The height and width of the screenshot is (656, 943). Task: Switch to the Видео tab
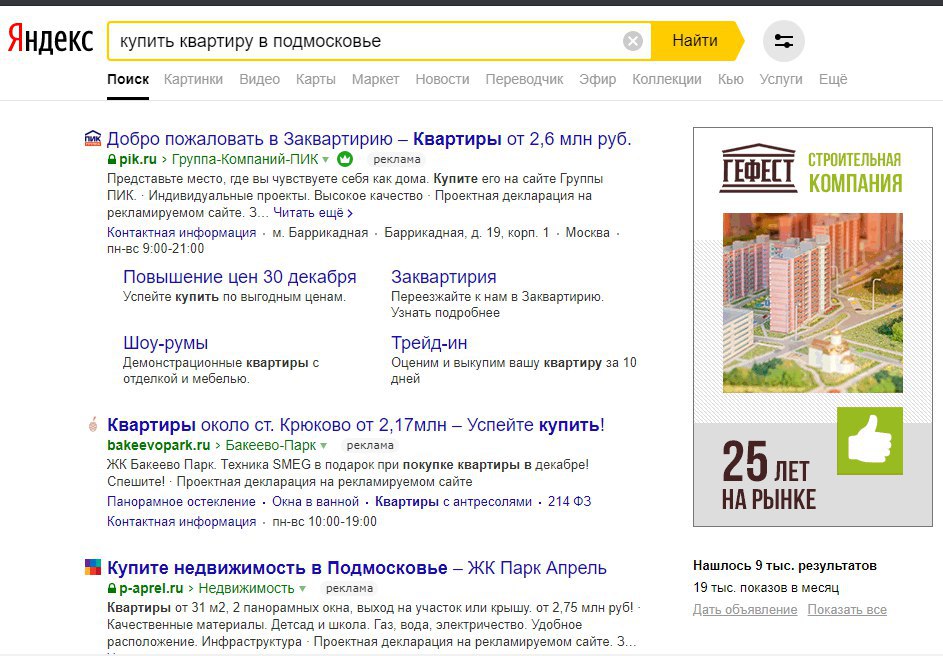(x=259, y=79)
